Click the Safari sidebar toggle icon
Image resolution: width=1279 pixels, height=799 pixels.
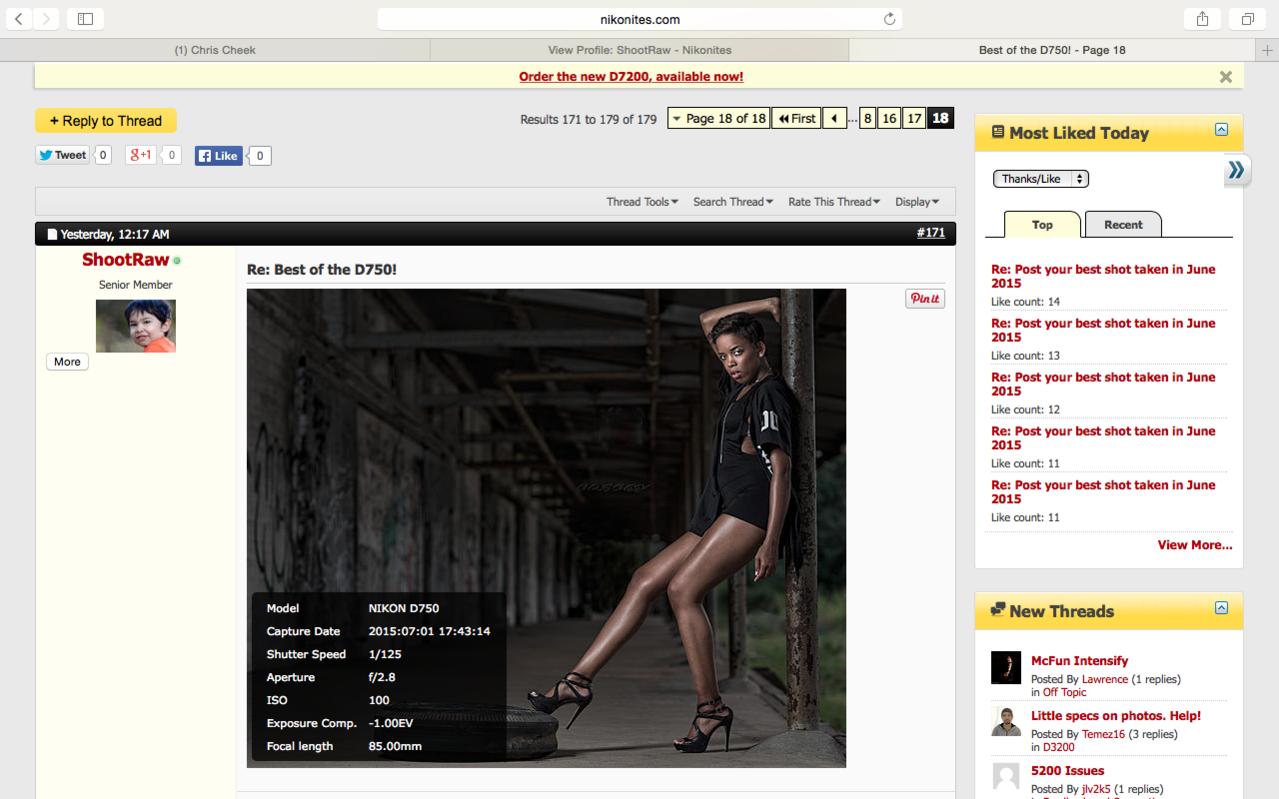pos(85,19)
